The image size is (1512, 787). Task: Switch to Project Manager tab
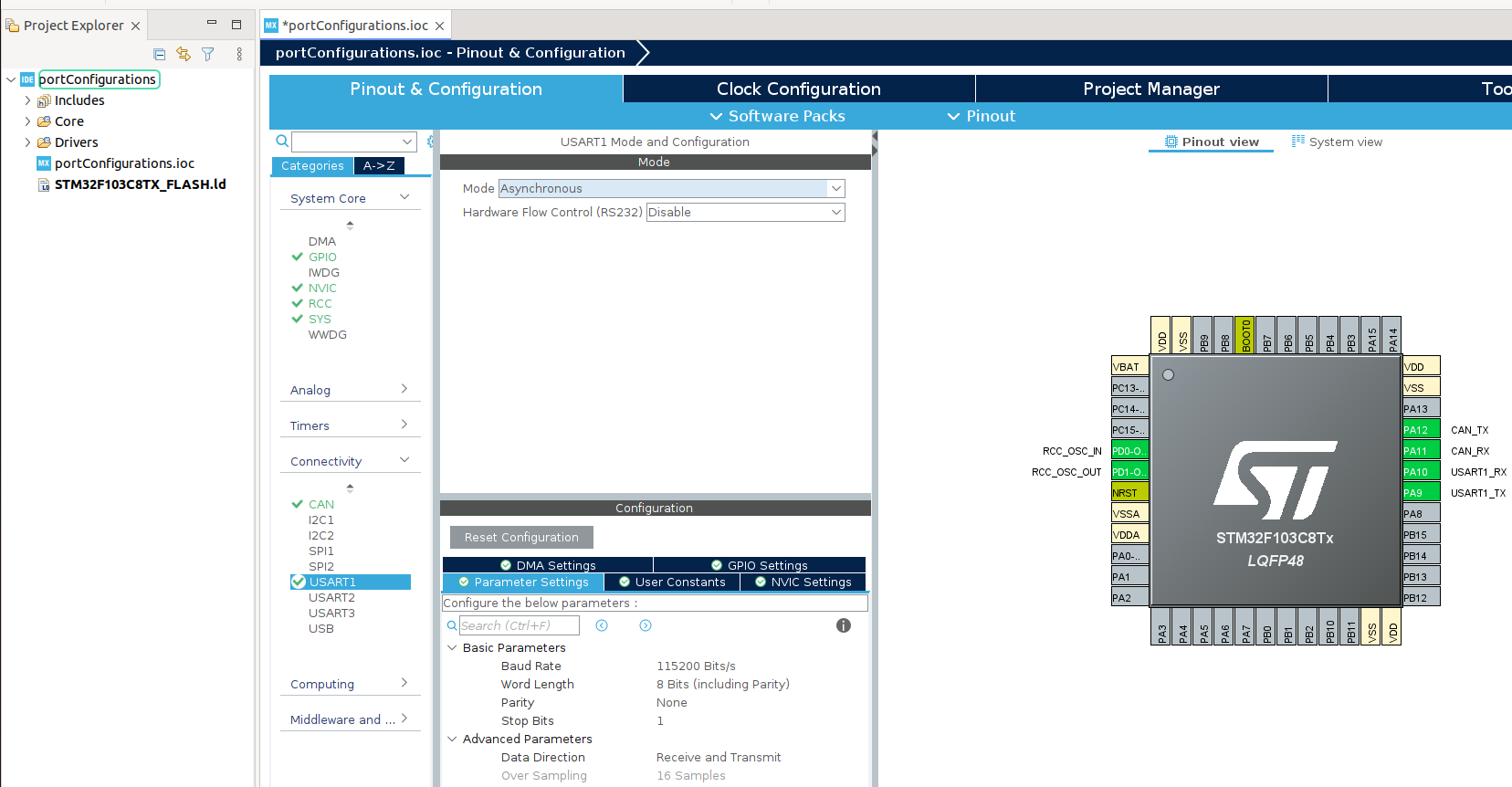[1151, 89]
